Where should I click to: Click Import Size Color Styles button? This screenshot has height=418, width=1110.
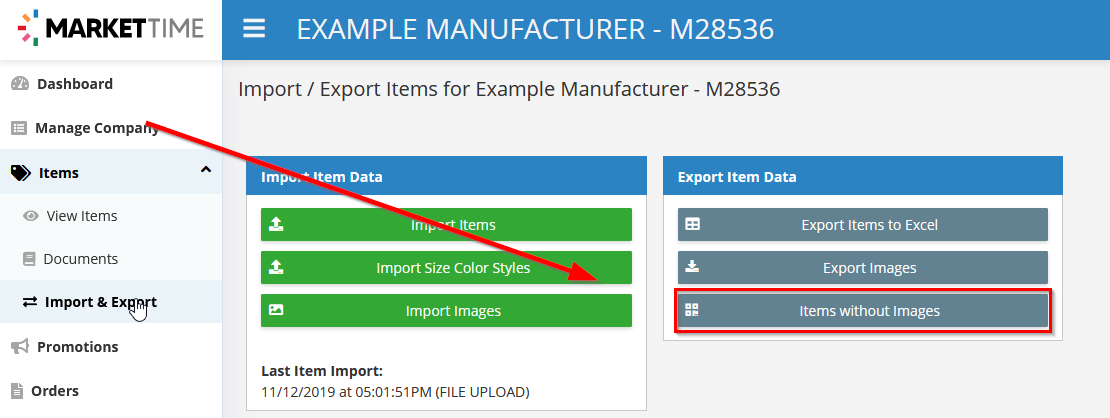coord(446,268)
